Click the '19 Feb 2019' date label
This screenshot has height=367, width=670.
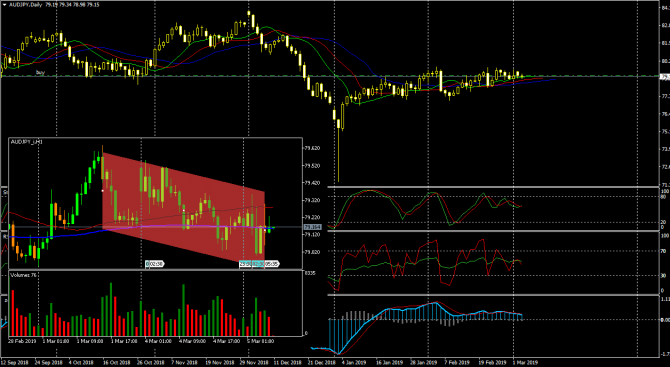coord(492,362)
